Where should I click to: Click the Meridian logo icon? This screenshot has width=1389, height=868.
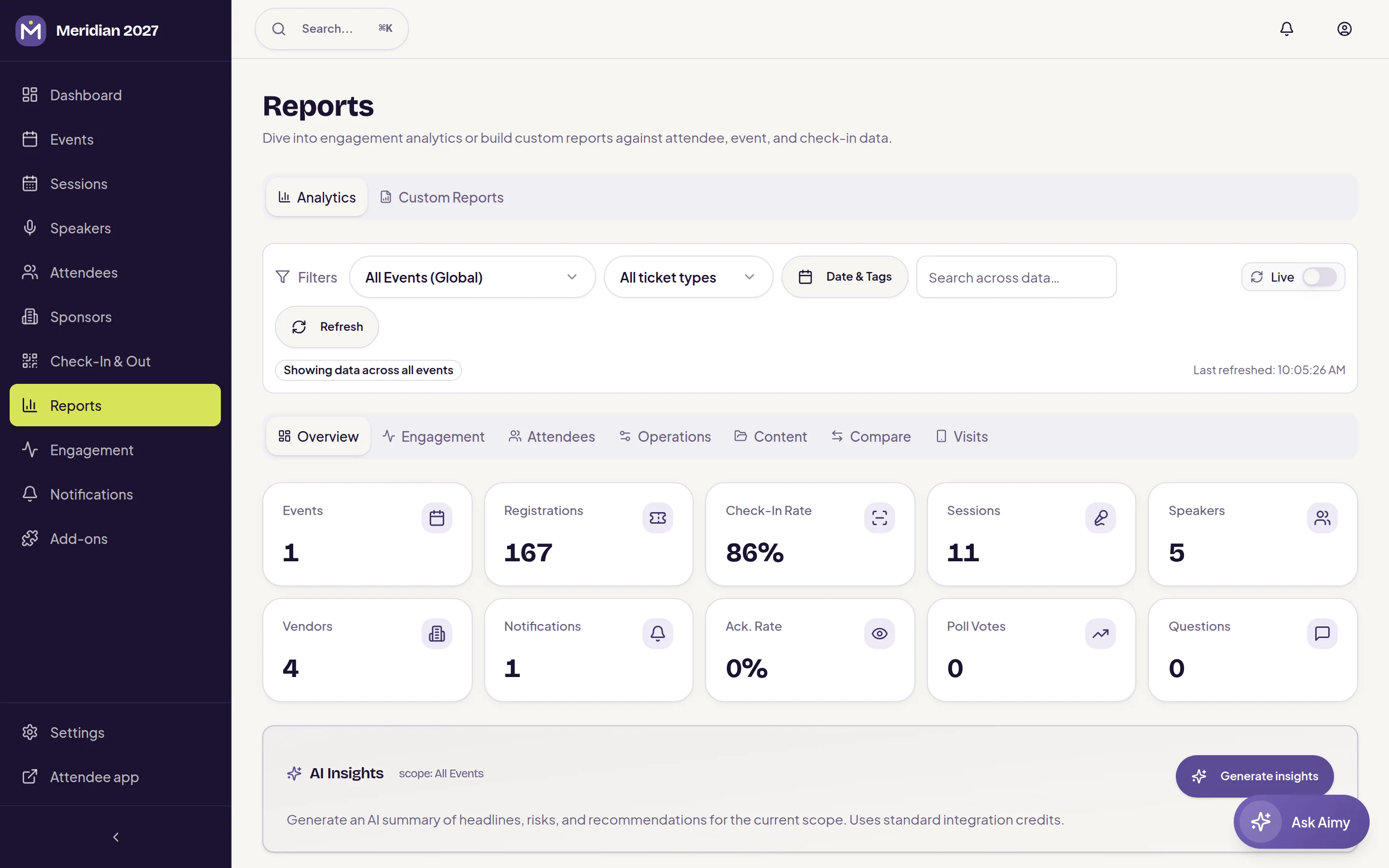[30, 30]
